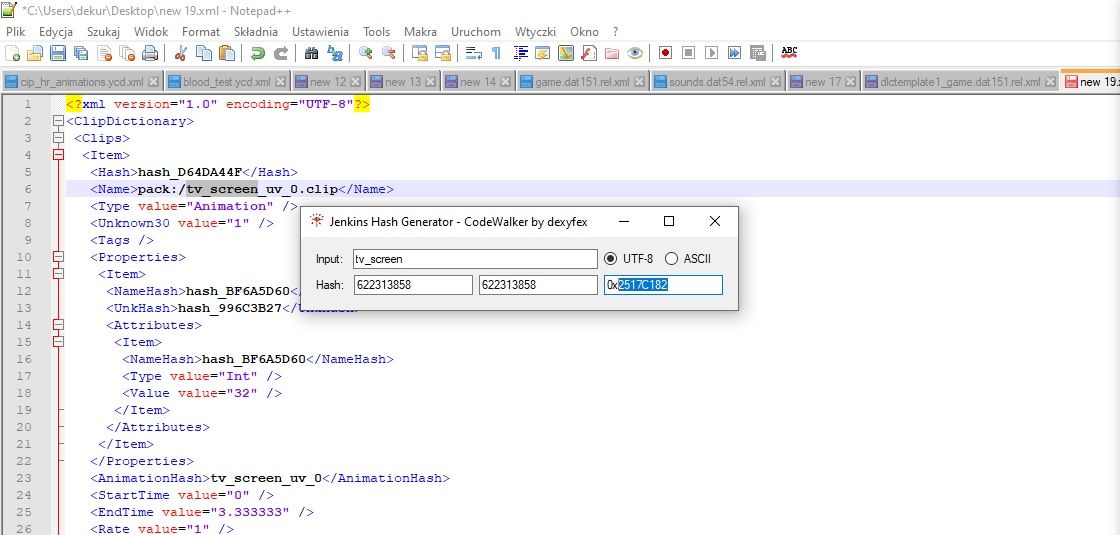The width and height of the screenshot is (1120, 535).
Task: Collapse the line 15 Item fold marker
Action: [x=59, y=342]
